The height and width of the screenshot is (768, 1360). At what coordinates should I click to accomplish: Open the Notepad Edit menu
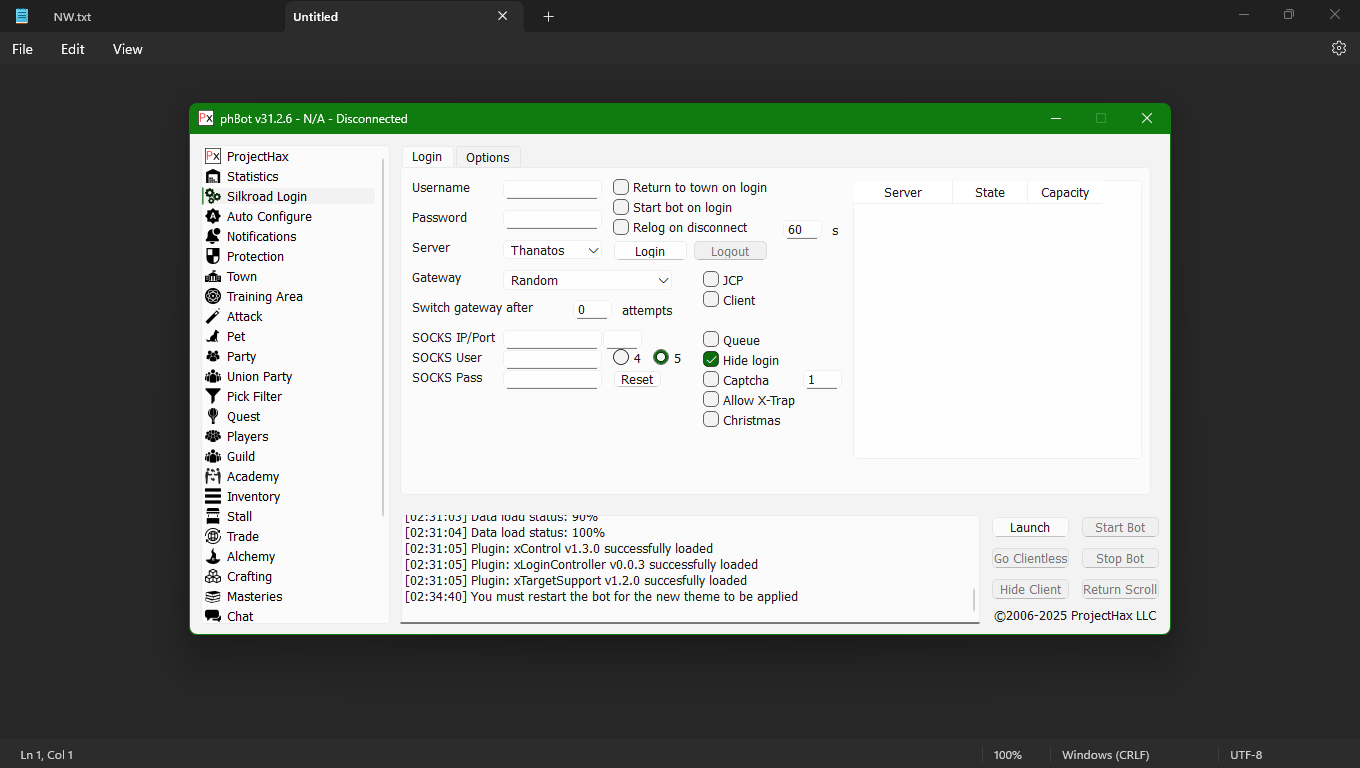(72, 49)
